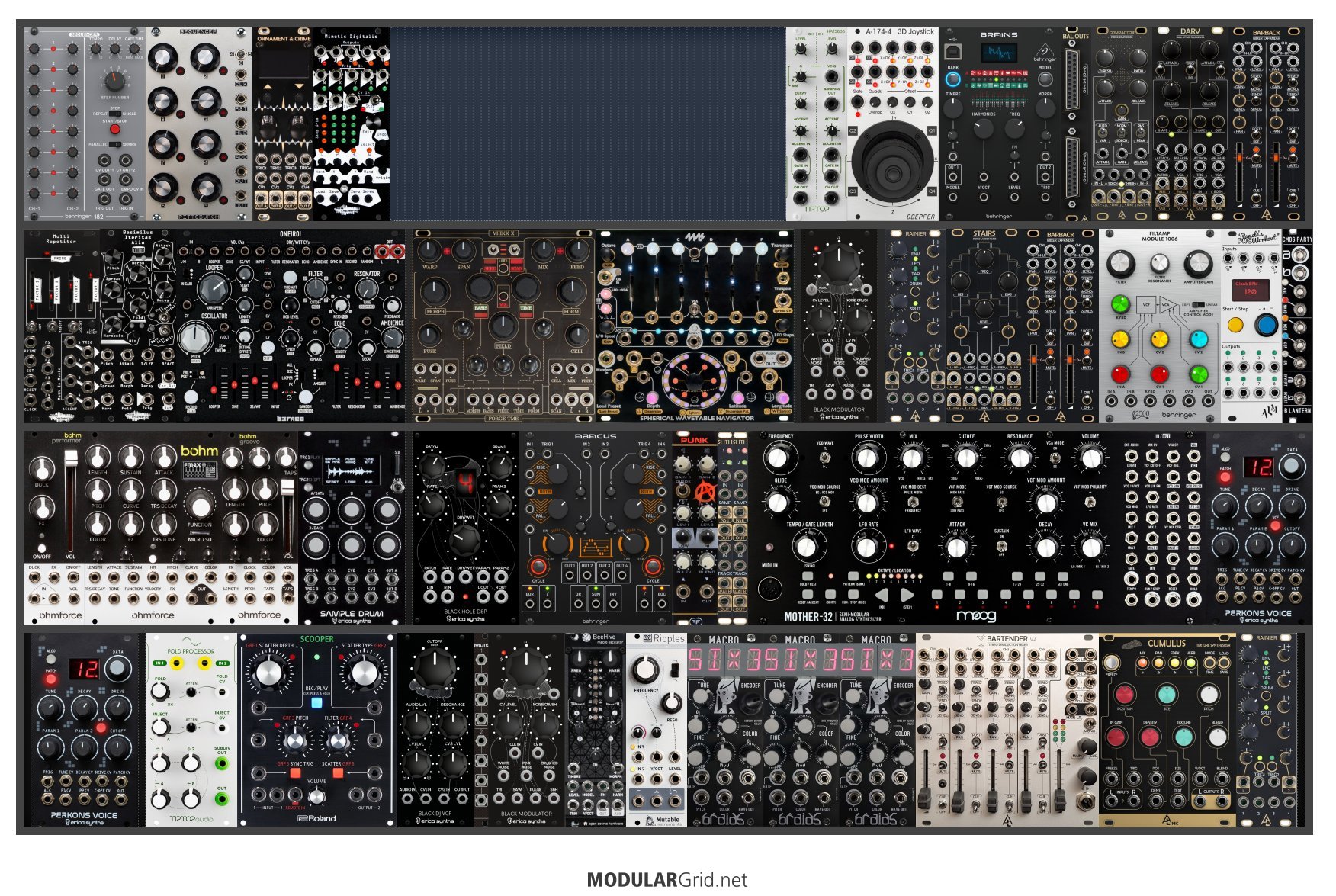The height and width of the screenshot is (896, 1336).
Task: Select the Mother-32 Attack knob
Action: click(x=956, y=547)
